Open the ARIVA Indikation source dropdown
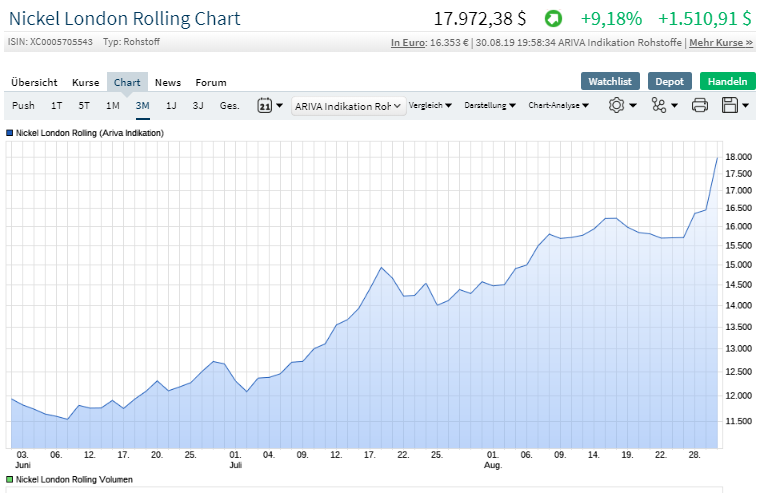766x493 pixels. pyautogui.click(x=348, y=105)
